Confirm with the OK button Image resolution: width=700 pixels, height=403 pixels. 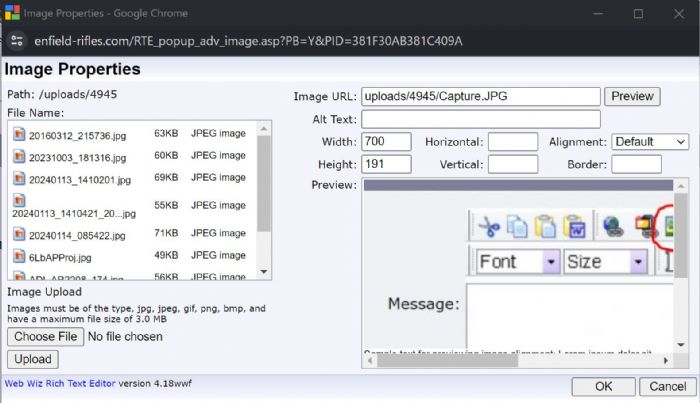coord(603,386)
